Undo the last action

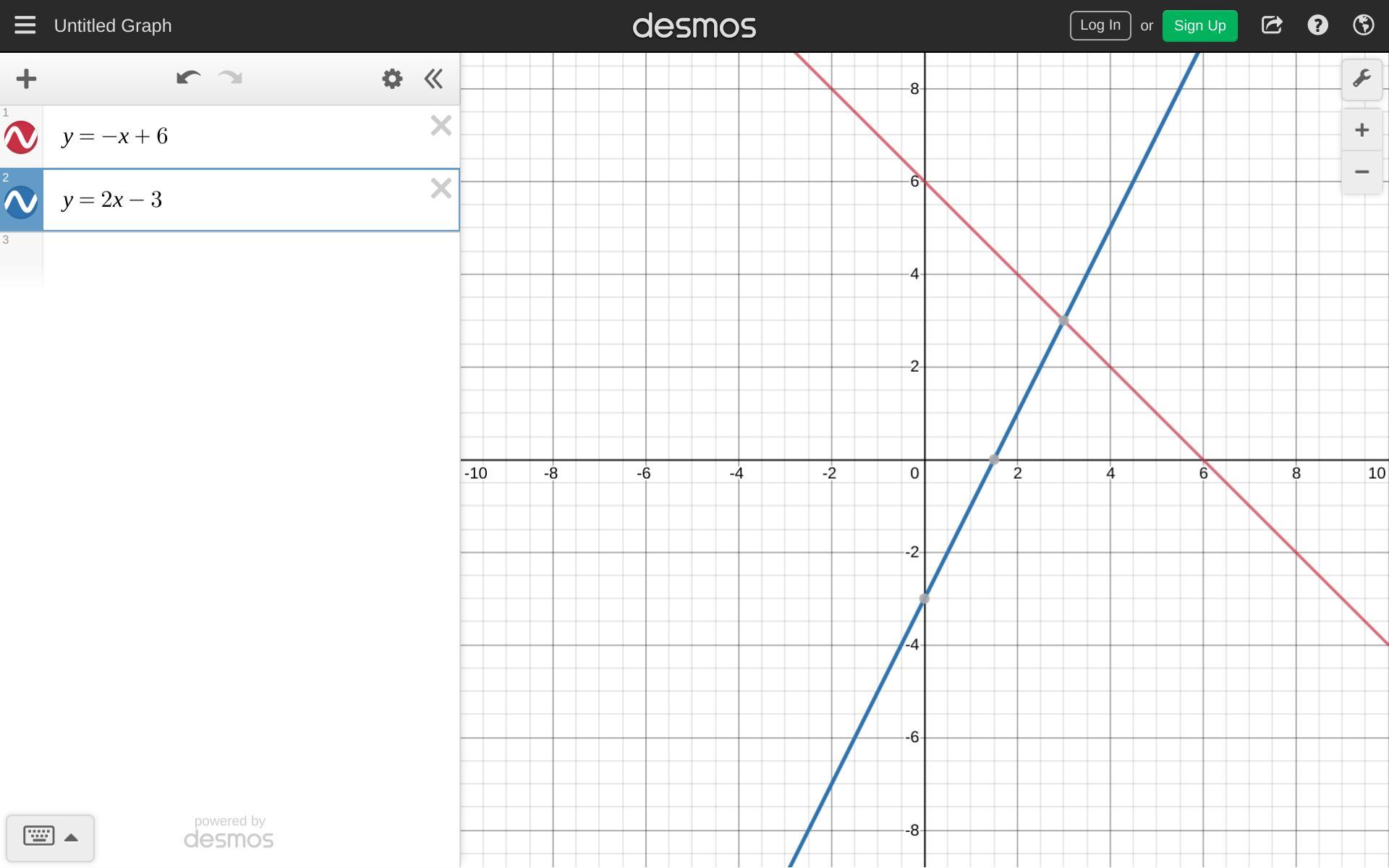click(x=187, y=78)
